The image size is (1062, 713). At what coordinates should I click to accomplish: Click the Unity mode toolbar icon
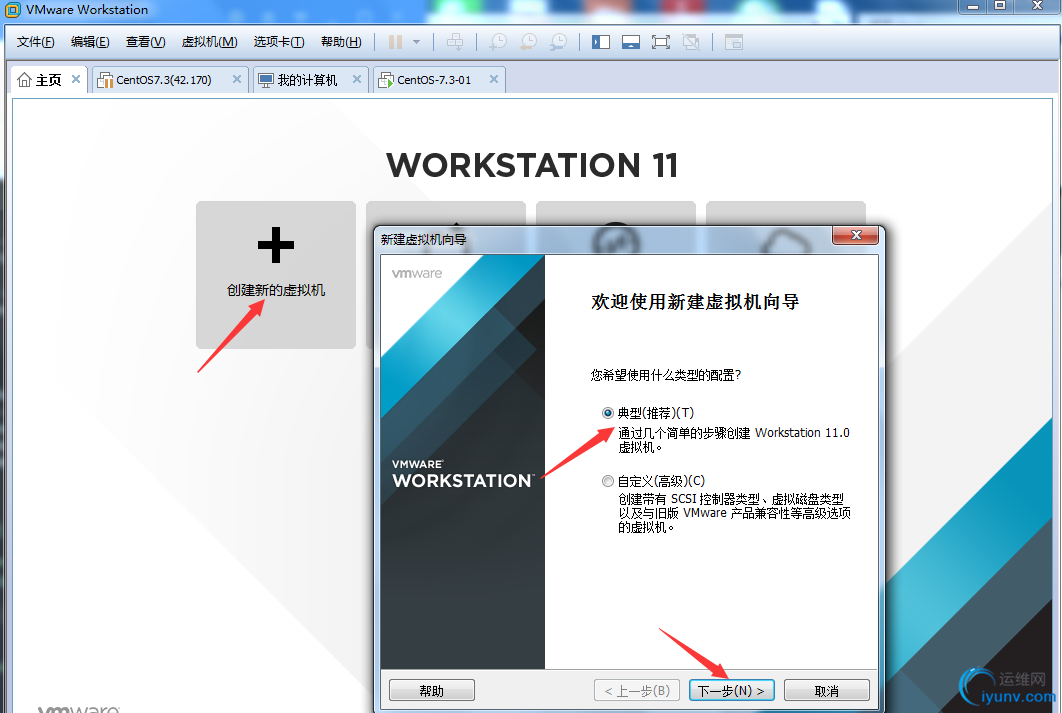(x=691, y=42)
